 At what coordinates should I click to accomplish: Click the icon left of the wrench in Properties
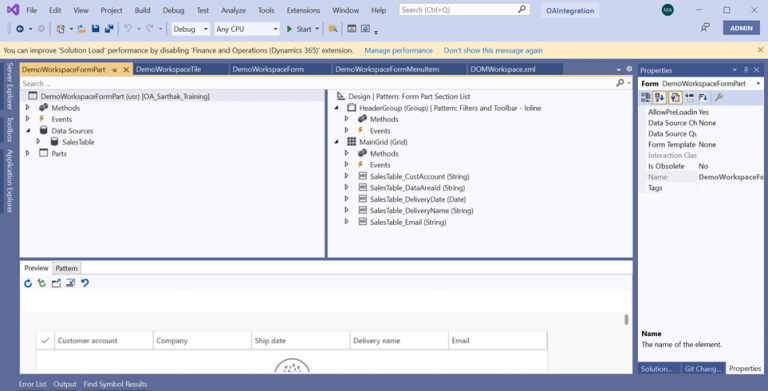703,98
